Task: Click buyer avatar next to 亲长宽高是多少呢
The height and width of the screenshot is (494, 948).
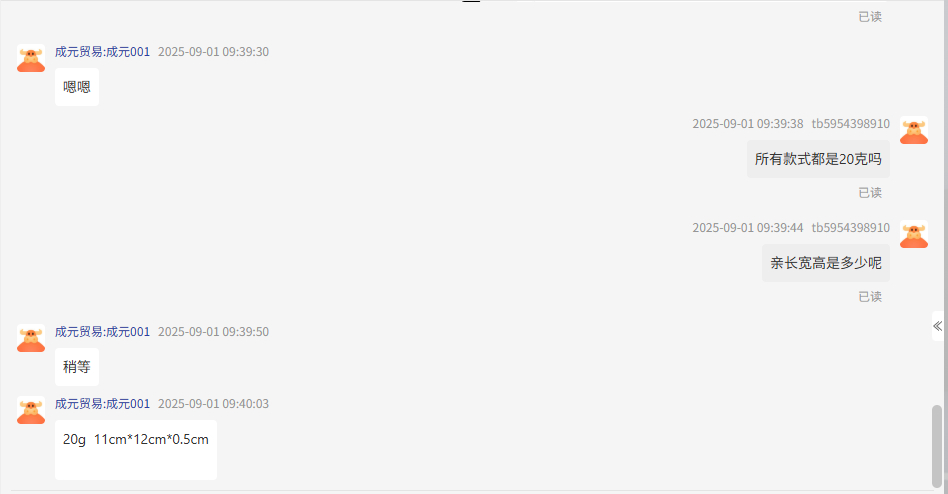Action: pos(914,234)
